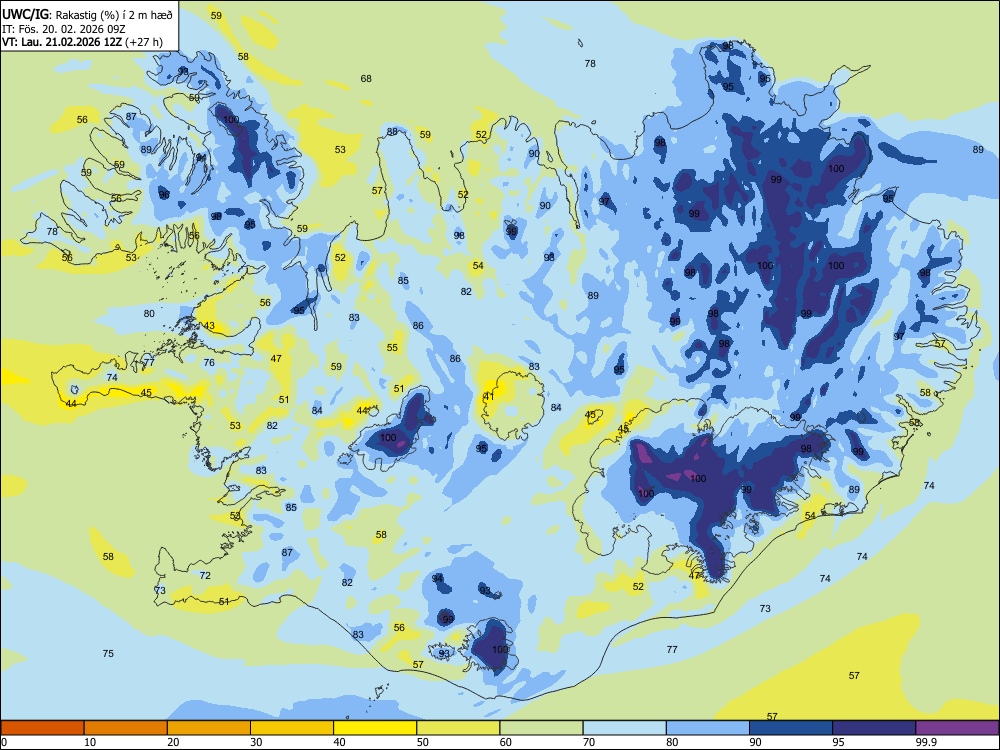Viewport: 1000px width, 750px height.
Task: Click the legend label '60'
Action: point(506,742)
